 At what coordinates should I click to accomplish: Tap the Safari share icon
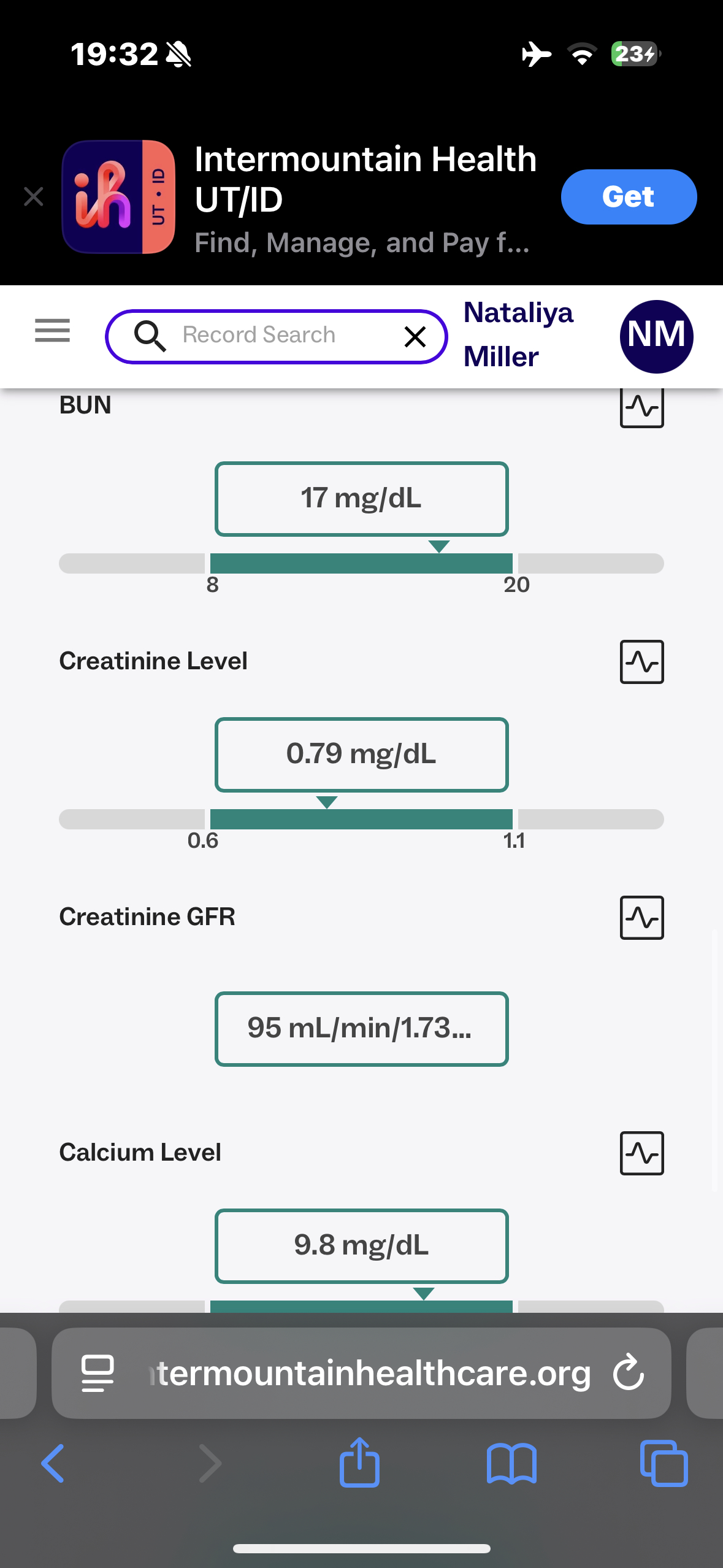360,1463
